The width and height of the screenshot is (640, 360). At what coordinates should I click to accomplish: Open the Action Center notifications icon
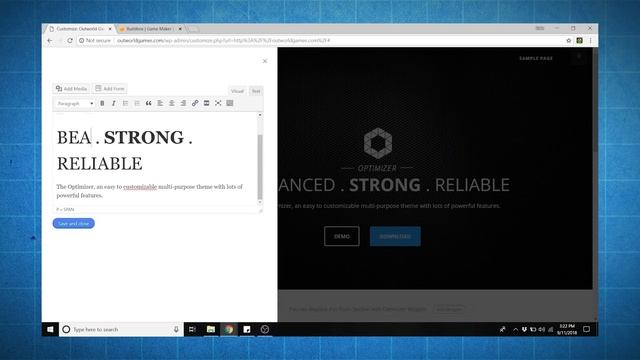(x=587, y=329)
